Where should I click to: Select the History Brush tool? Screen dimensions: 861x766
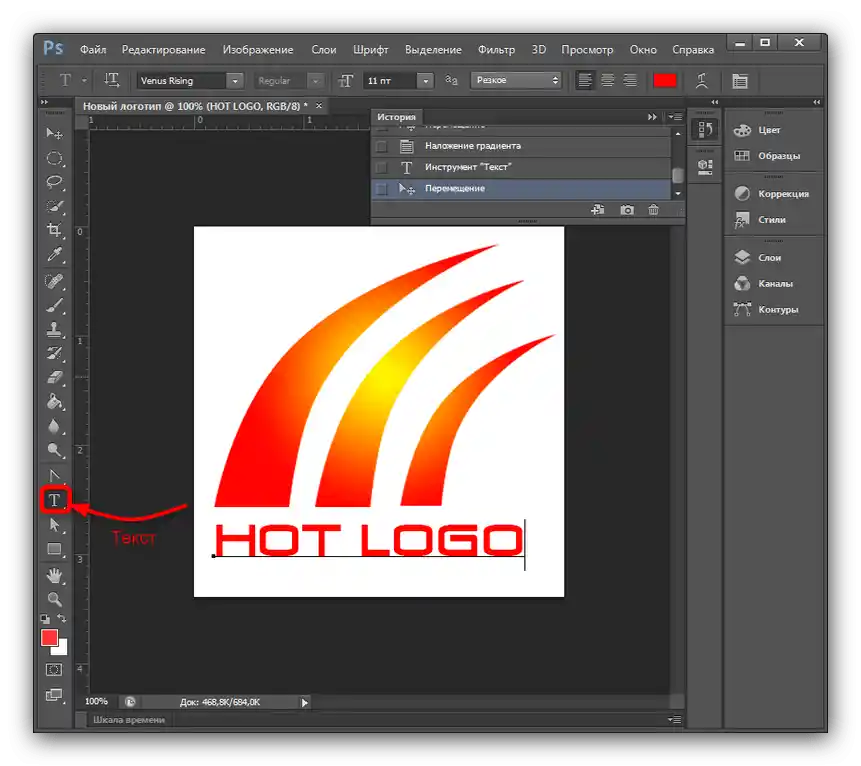coord(54,353)
